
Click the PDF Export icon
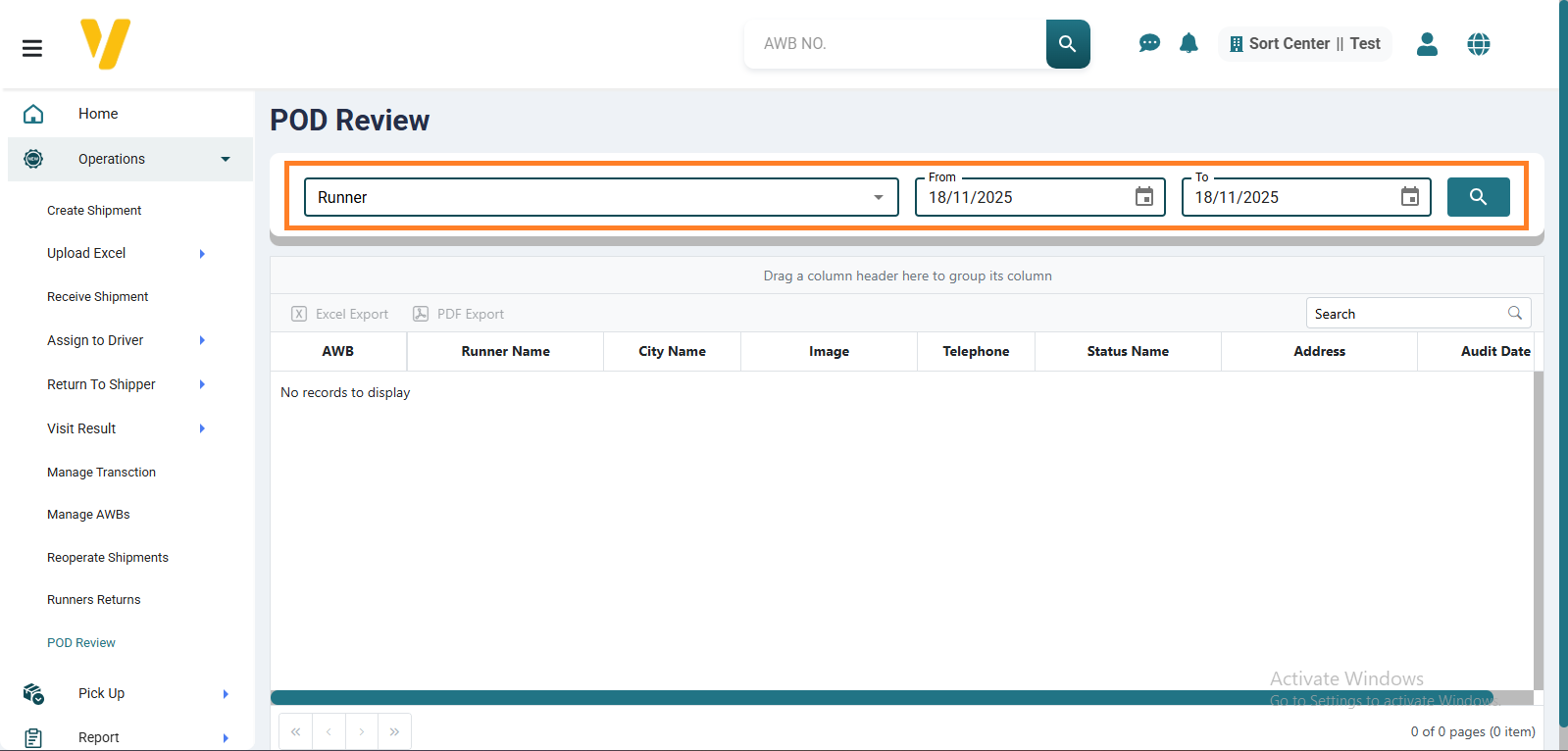click(x=421, y=314)
